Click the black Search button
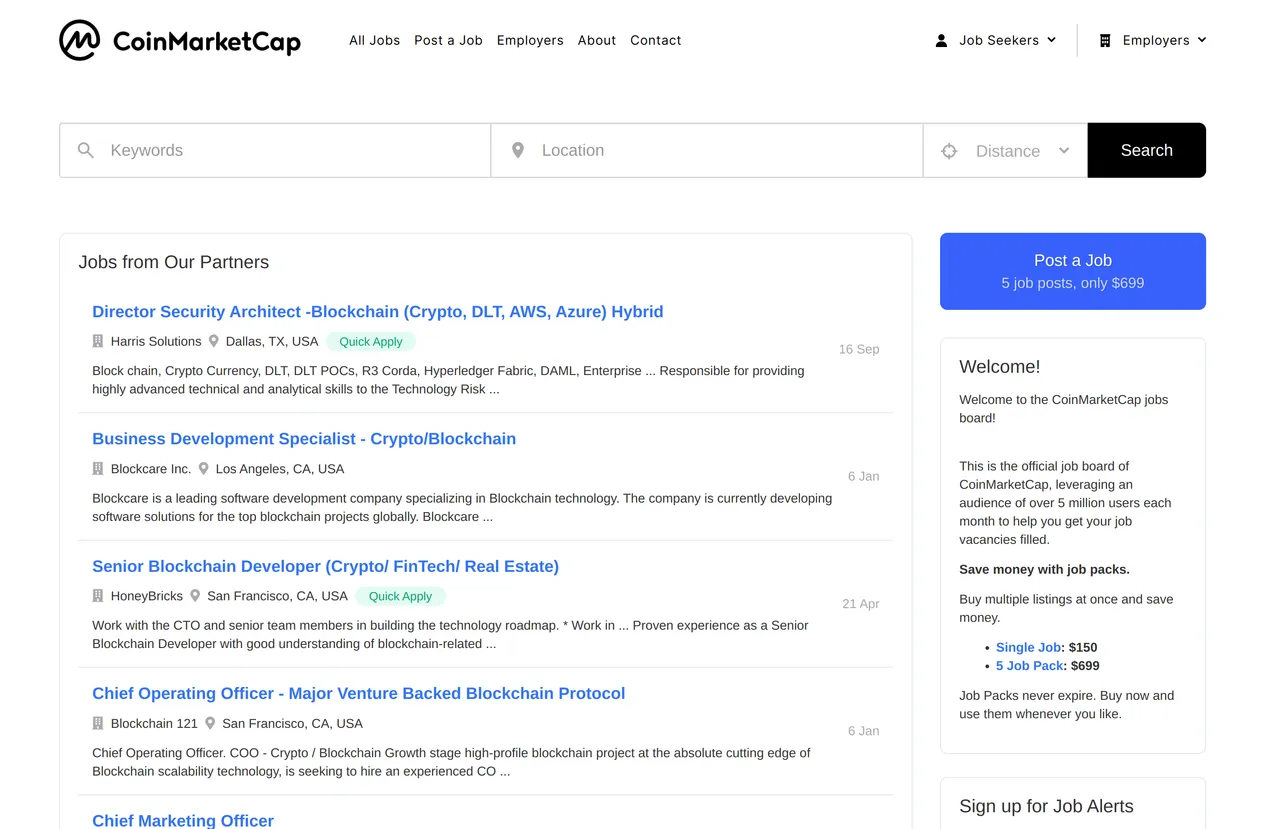The width and height of the screenshot is (1280, 829). pos(1147,150)
